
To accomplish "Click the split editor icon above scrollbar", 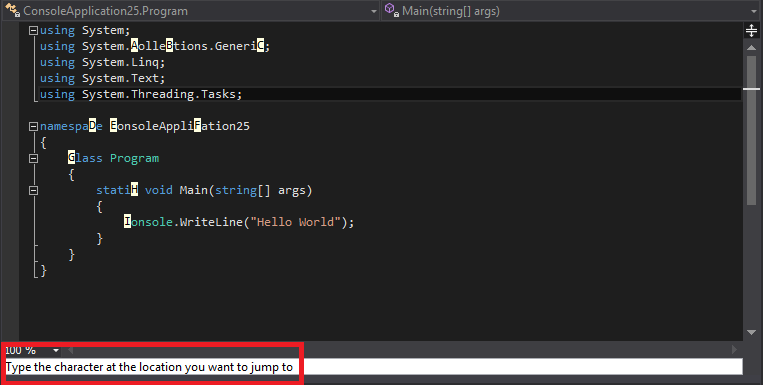I will [x=751, y=31].
